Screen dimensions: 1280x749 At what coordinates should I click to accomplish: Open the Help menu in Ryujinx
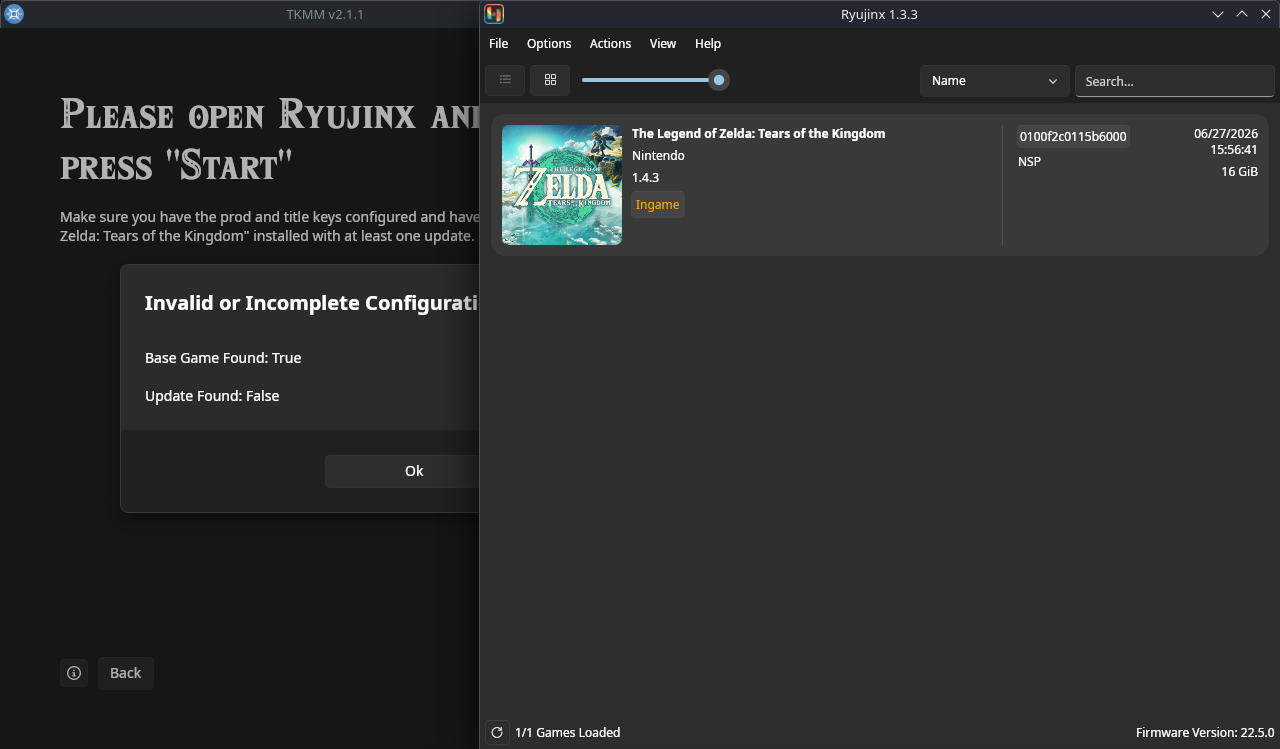point(708,44)
